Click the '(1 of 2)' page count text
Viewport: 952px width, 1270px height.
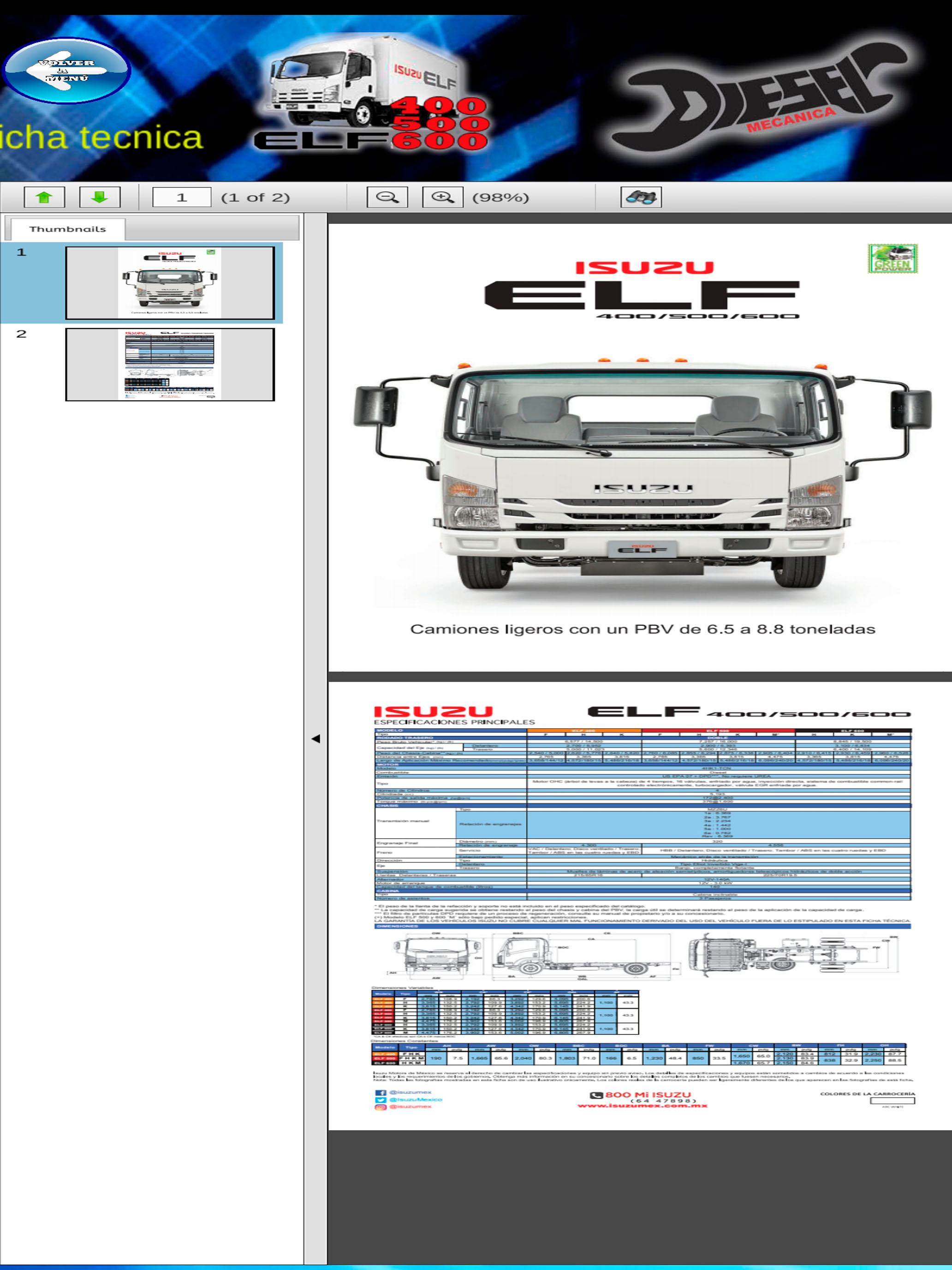coord(256,198)
